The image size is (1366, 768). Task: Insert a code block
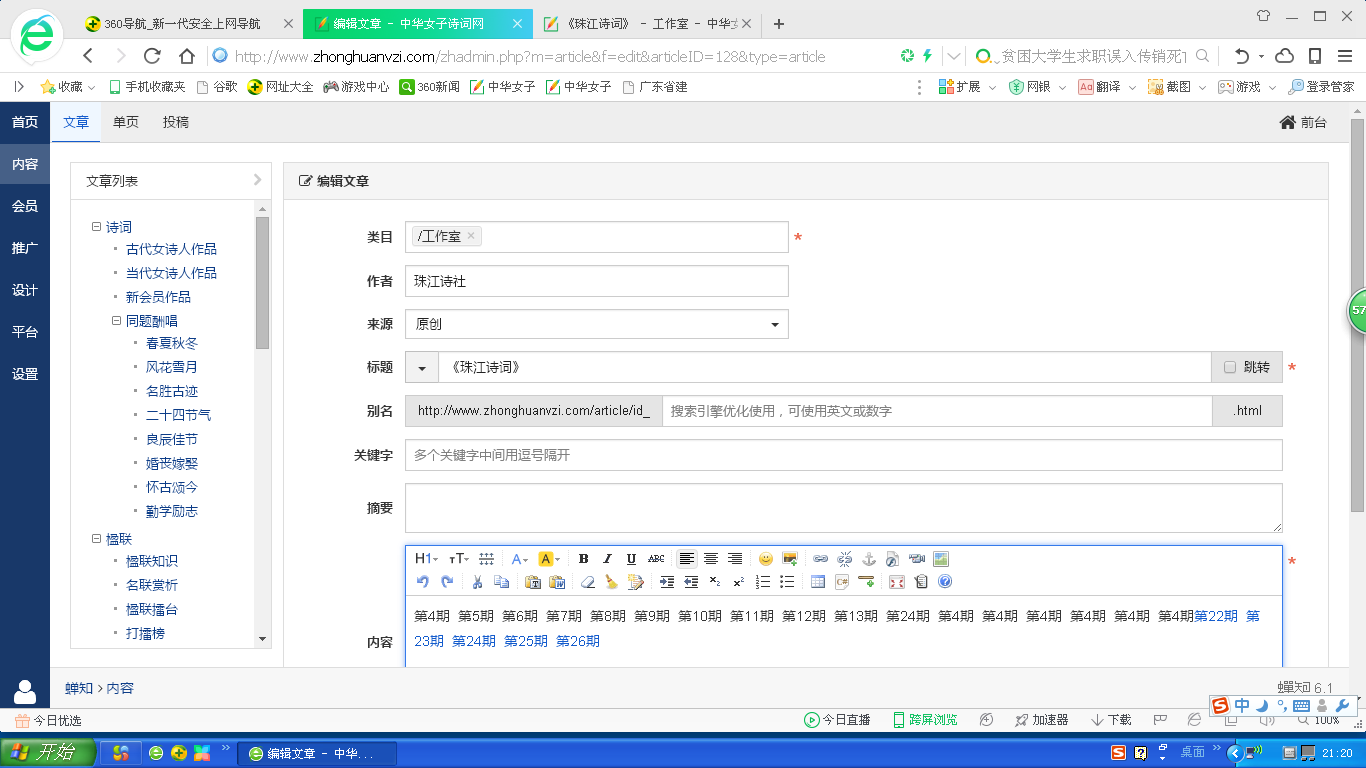point(842,582)
